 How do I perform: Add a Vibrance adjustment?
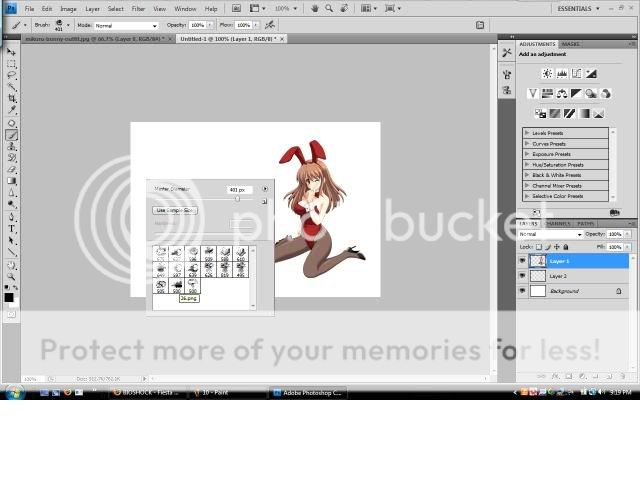tap(533, 93)
